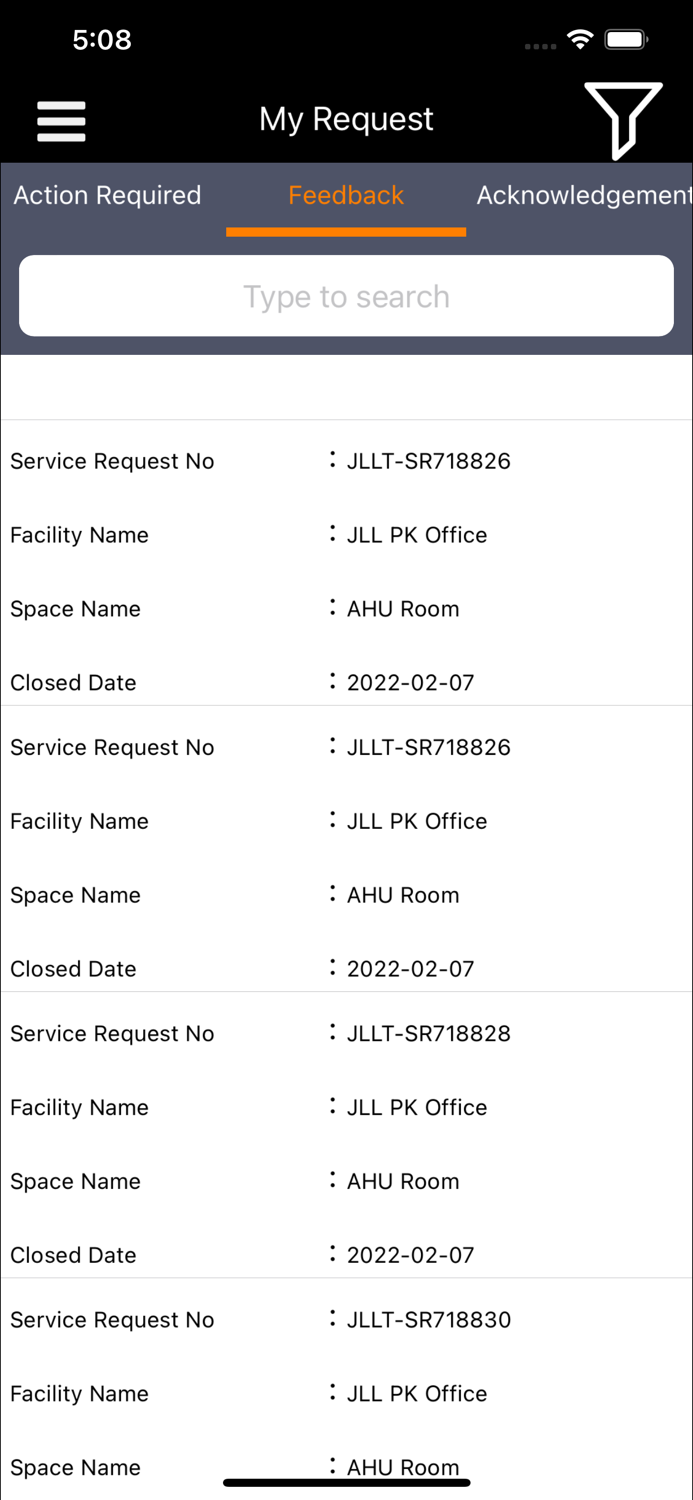Screen dimensions: 693x1500
Task: Tap the clock showing 5:08
Action: click(103, 39)
